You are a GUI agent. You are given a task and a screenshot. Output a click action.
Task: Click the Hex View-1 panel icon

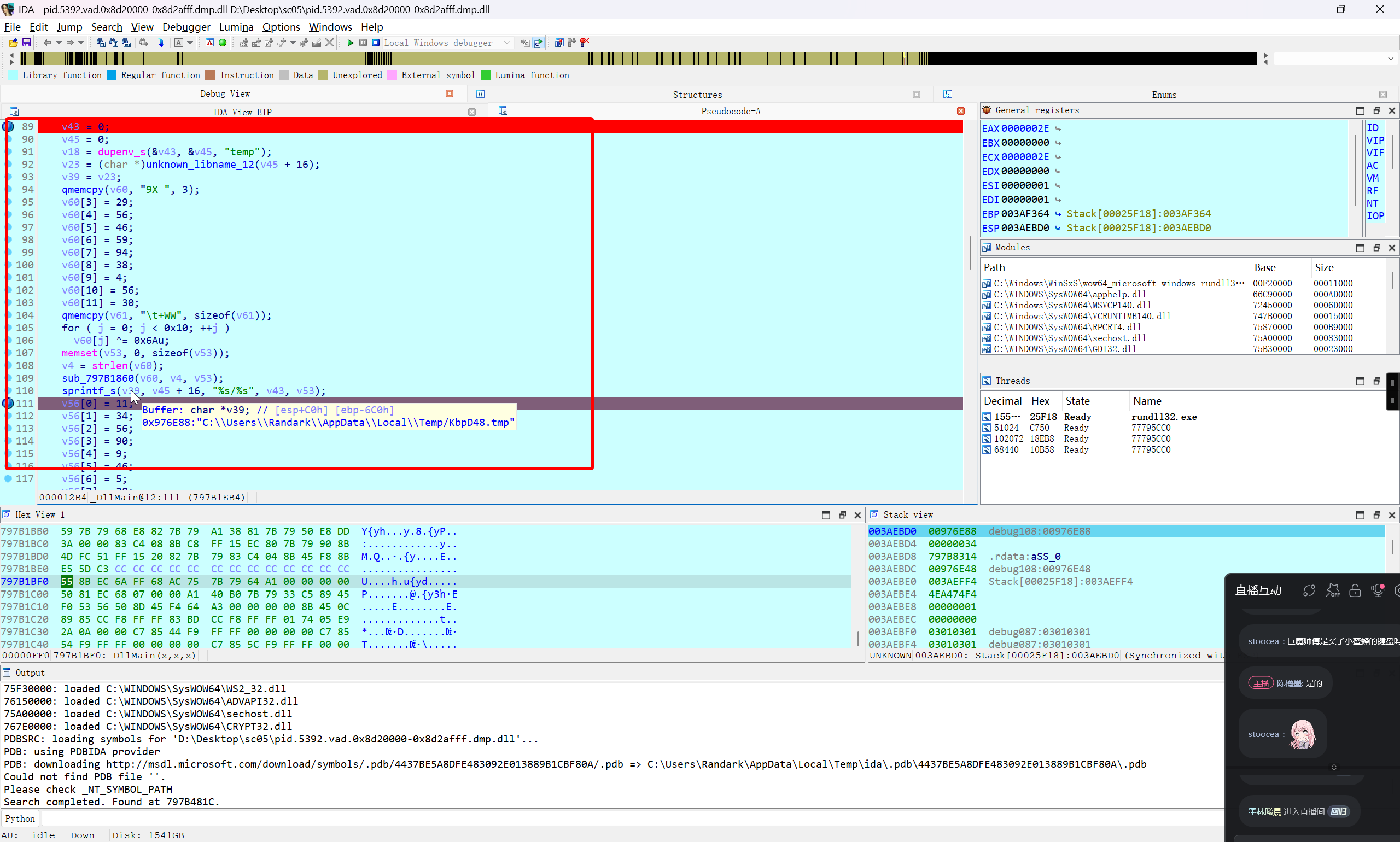(x=6, y=514)
